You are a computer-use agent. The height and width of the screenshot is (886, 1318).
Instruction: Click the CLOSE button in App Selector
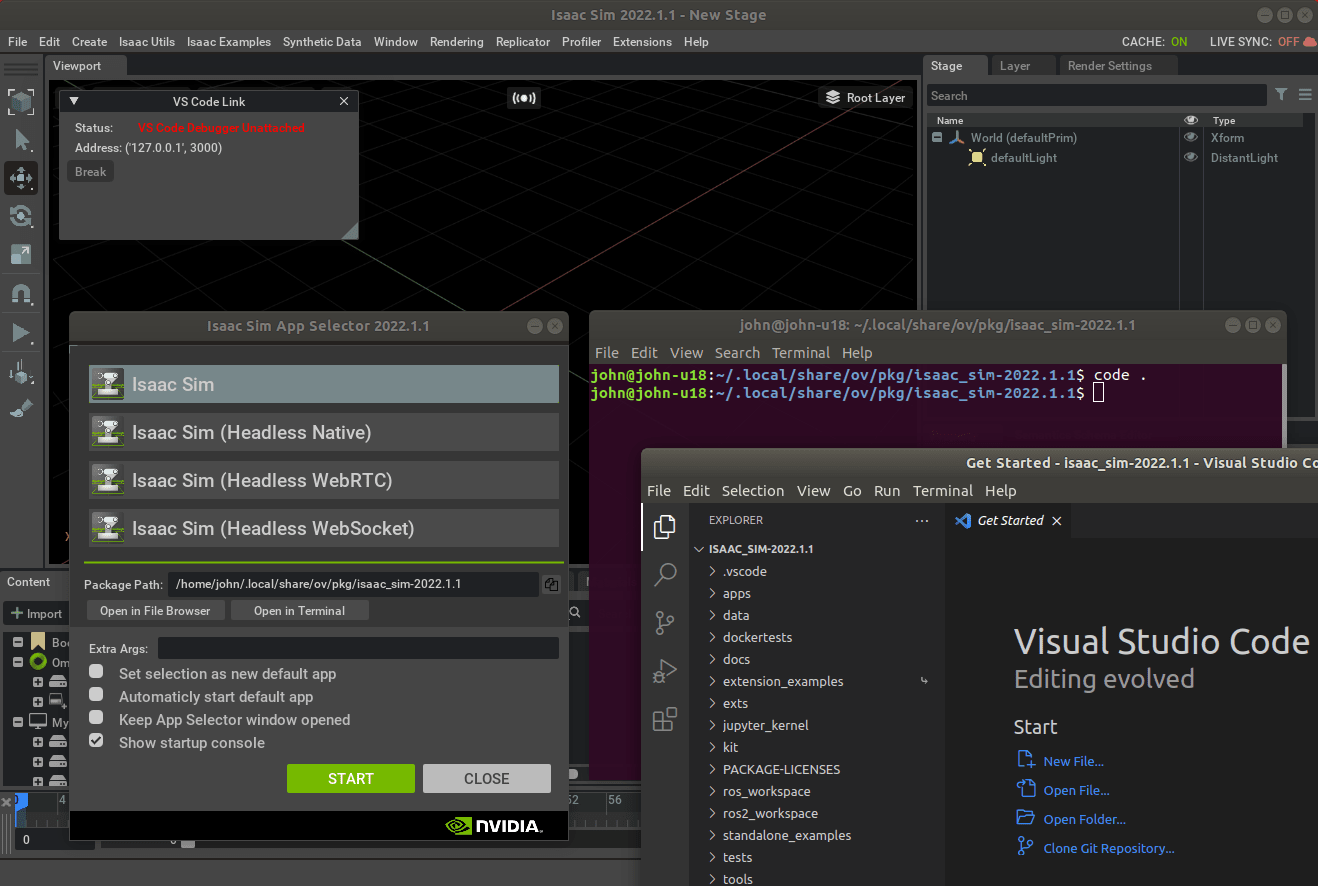tap(487, 778)
